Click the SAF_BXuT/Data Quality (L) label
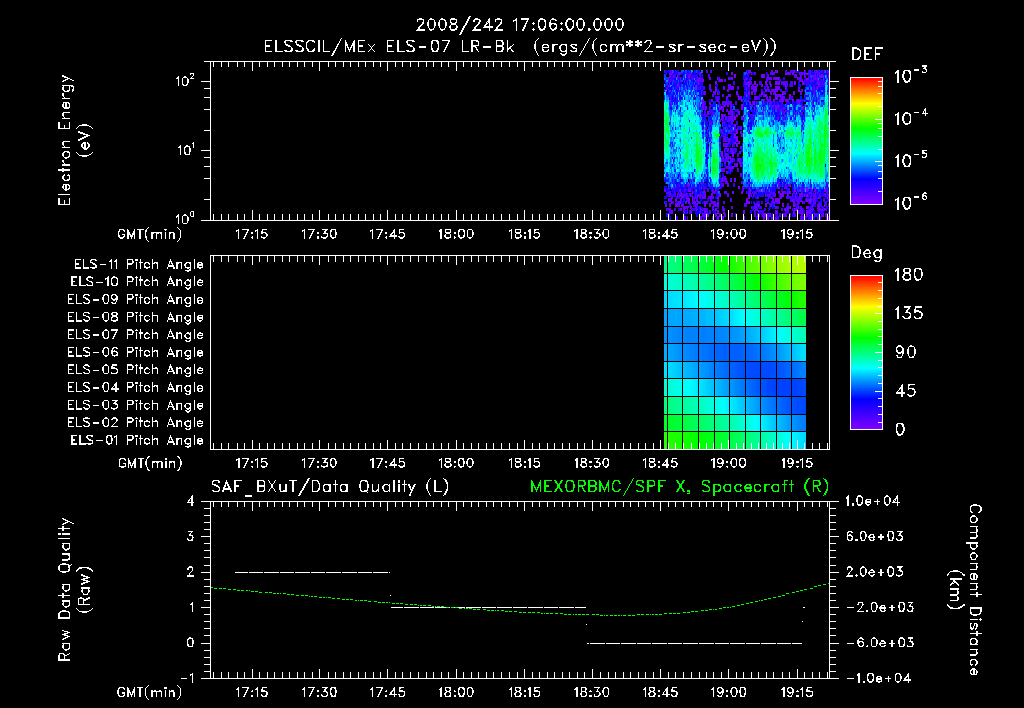Screen dimensions: 1024x708 coord(330,487)
